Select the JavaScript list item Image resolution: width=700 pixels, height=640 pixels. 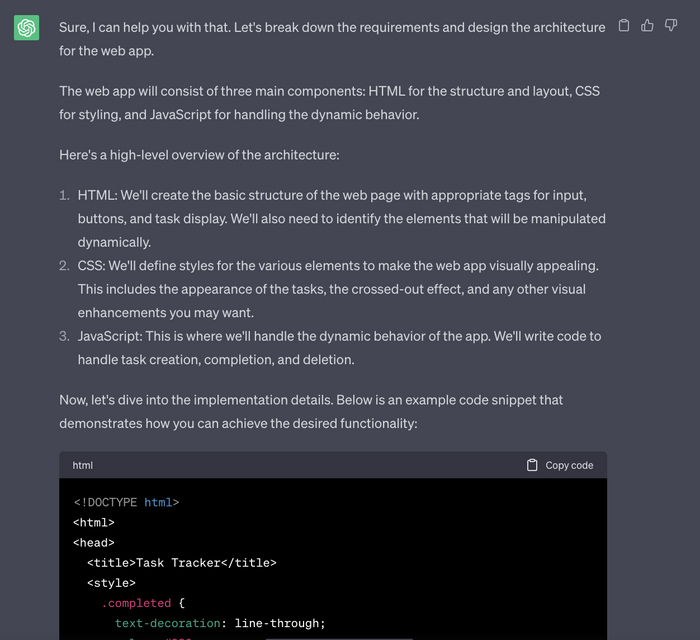point(338,347)
